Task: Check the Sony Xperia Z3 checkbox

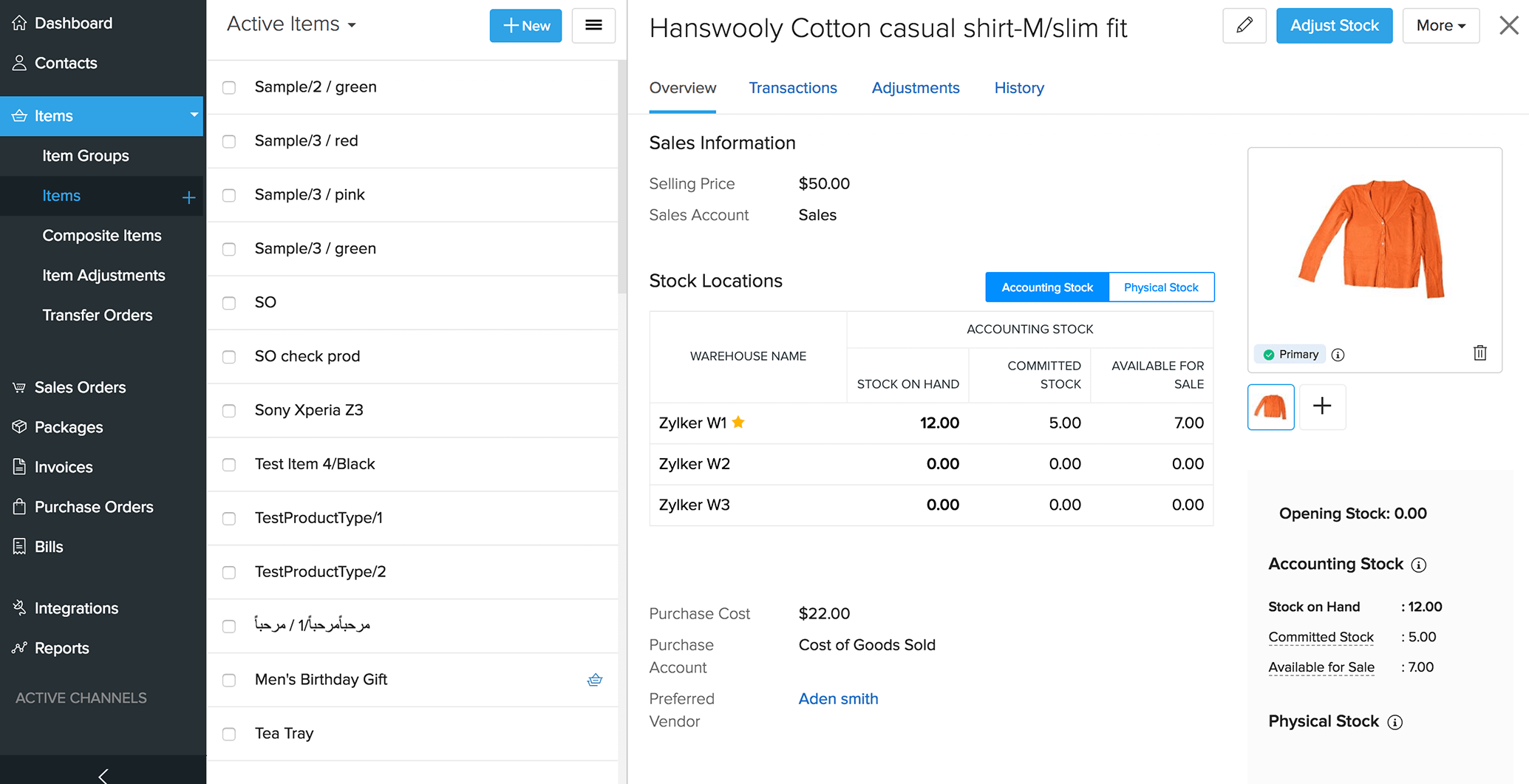Action: click(229, 411)
